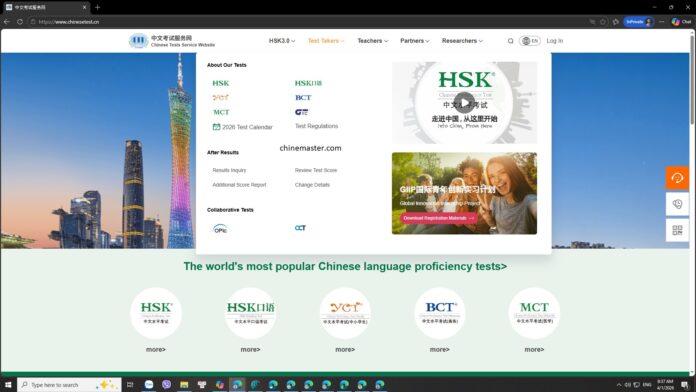Open the EN language selector
This screenshot has width=696, height=392.
[x=530, y=41]
